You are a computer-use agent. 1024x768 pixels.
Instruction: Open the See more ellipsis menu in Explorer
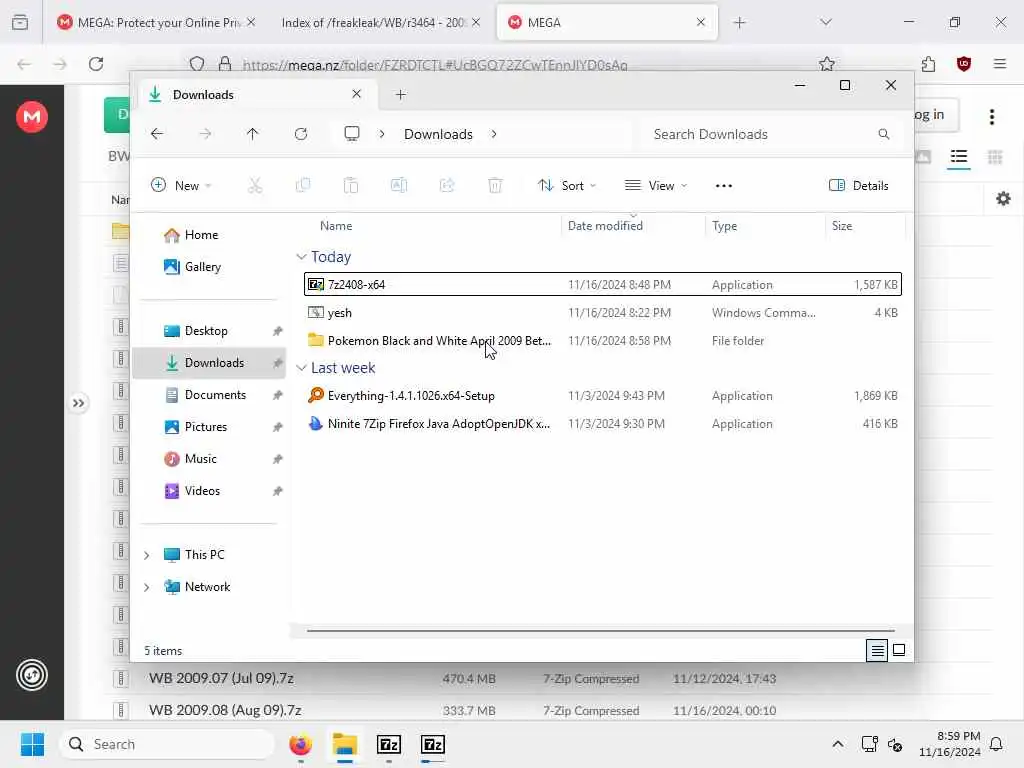tap(724, 186)
